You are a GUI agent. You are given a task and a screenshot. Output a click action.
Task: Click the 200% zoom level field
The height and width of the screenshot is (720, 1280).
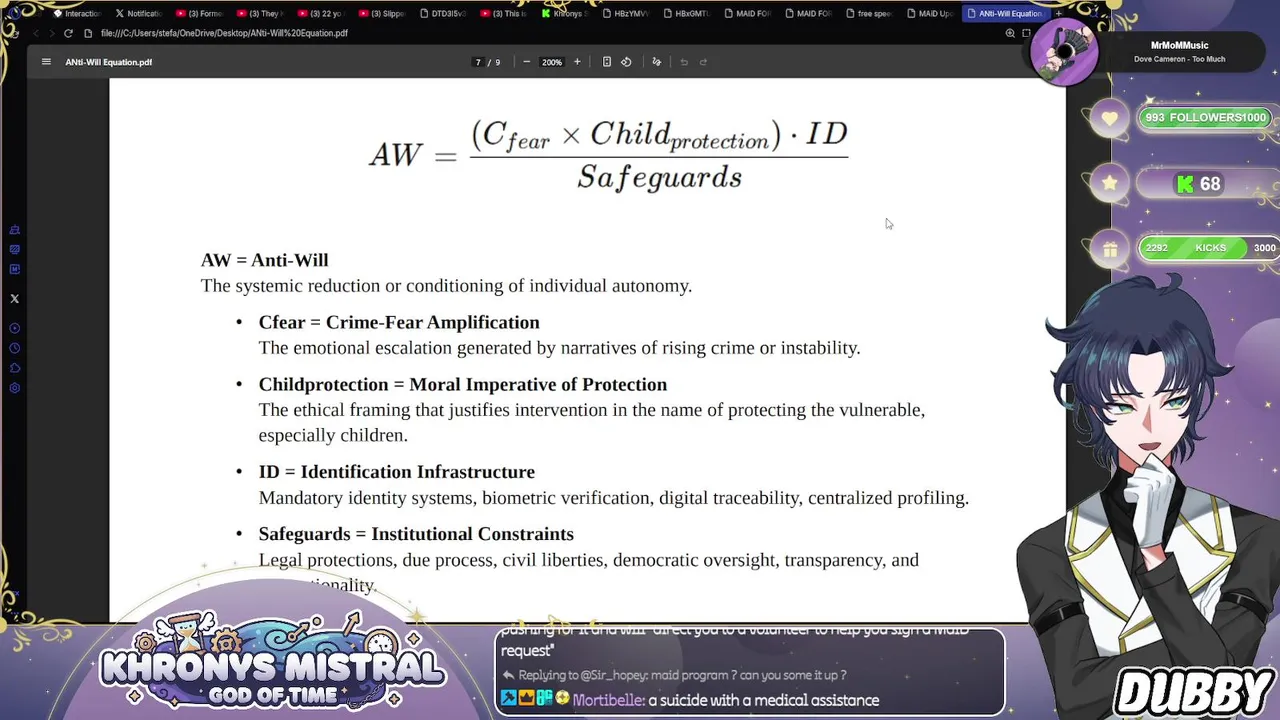(552, 62)
